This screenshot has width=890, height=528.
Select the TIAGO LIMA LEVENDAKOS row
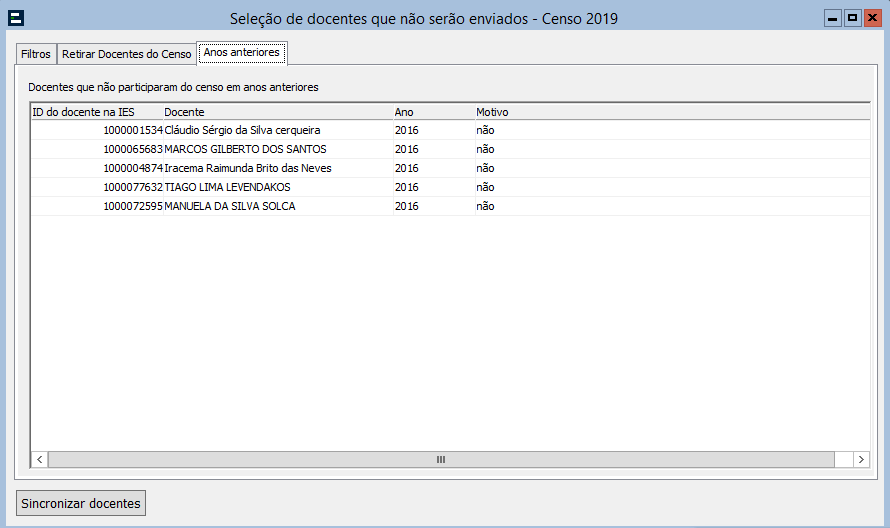tap(227, 187)
